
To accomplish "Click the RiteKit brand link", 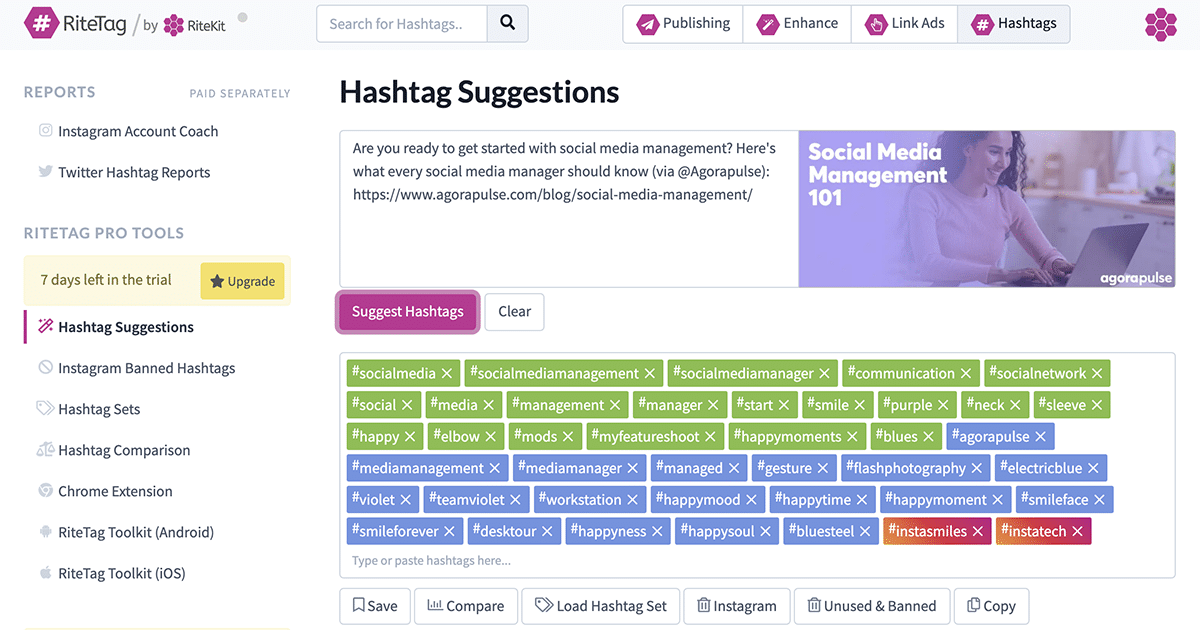I will [x=194, y=25].
